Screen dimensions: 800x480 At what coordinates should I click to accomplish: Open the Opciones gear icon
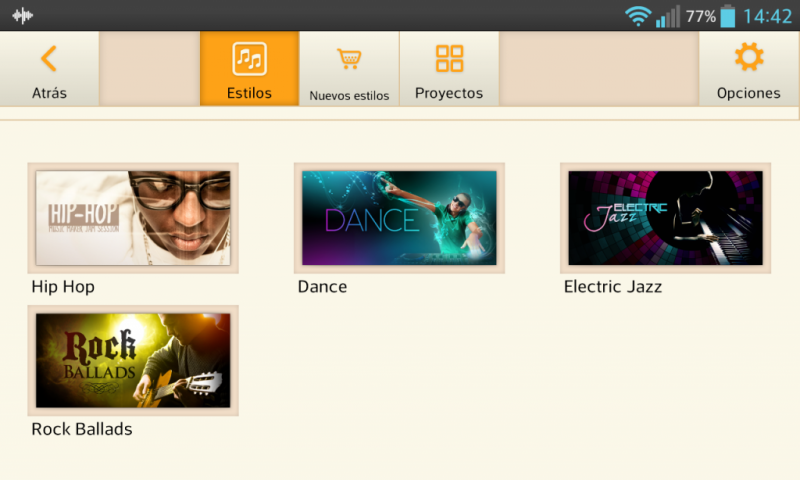[x=748, y=58]
